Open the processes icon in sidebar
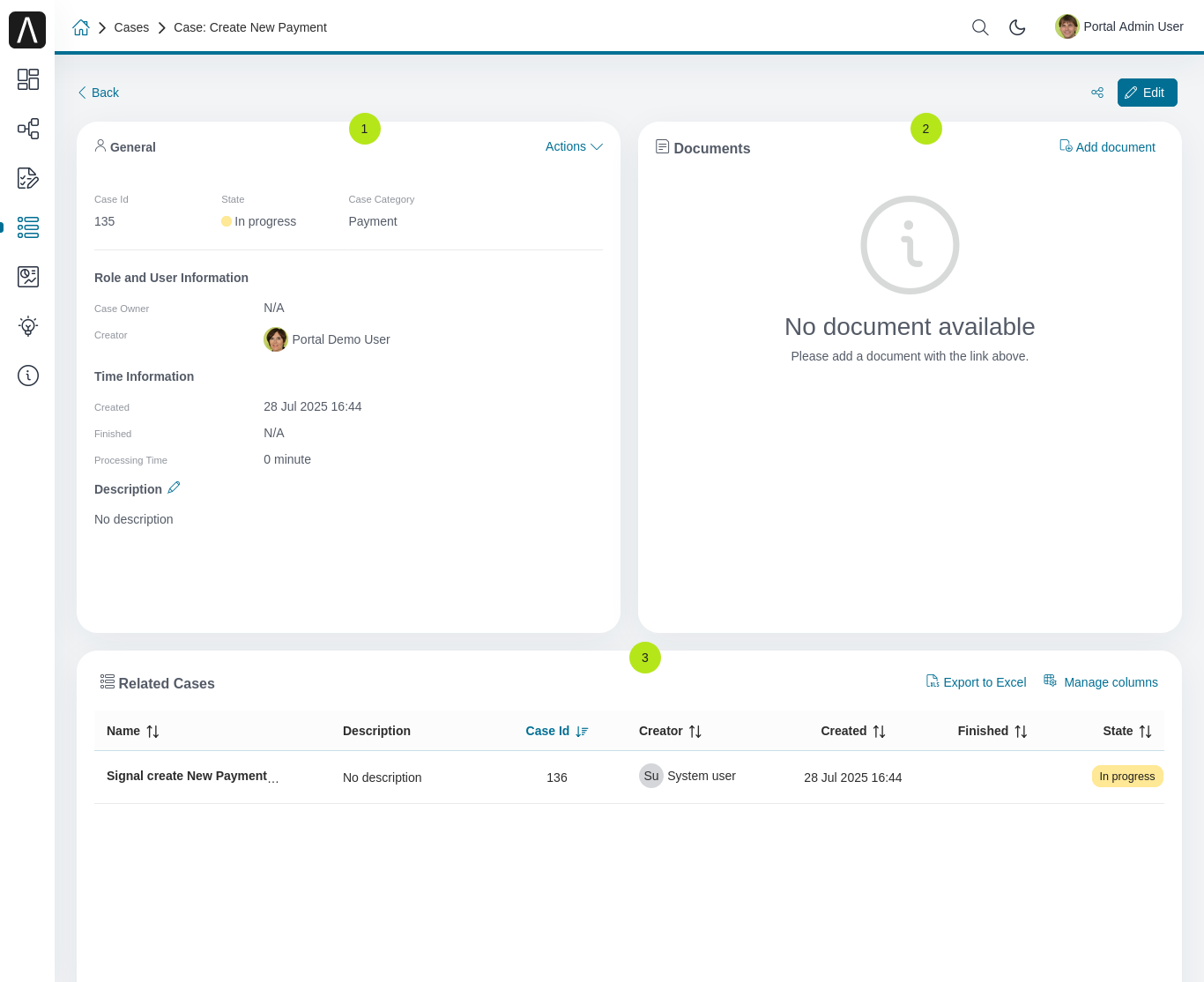The height and width of the screenshot is (982, 1204). [28, 129]
